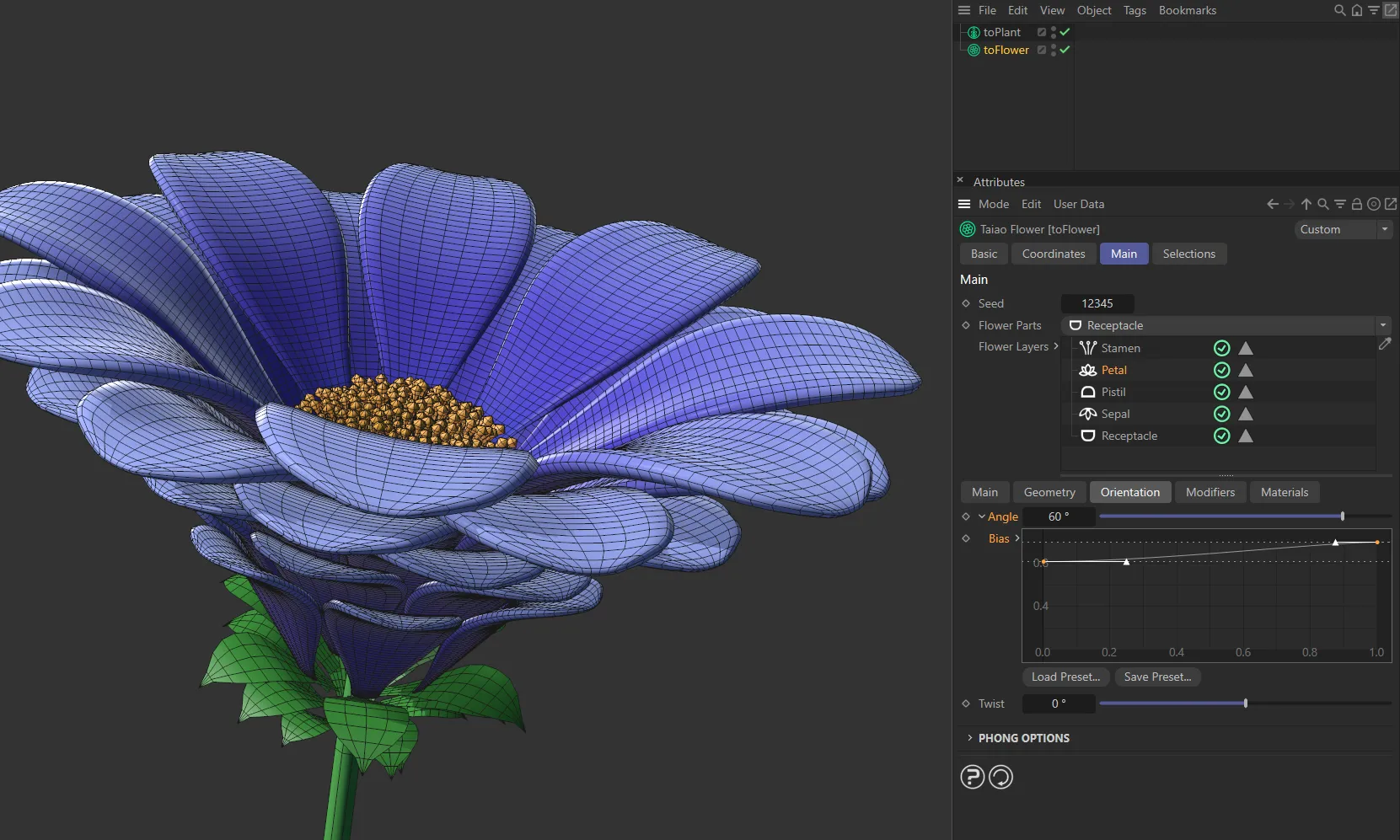
Task: Select the Stamen flower part icon
Action: [1087, 348]
